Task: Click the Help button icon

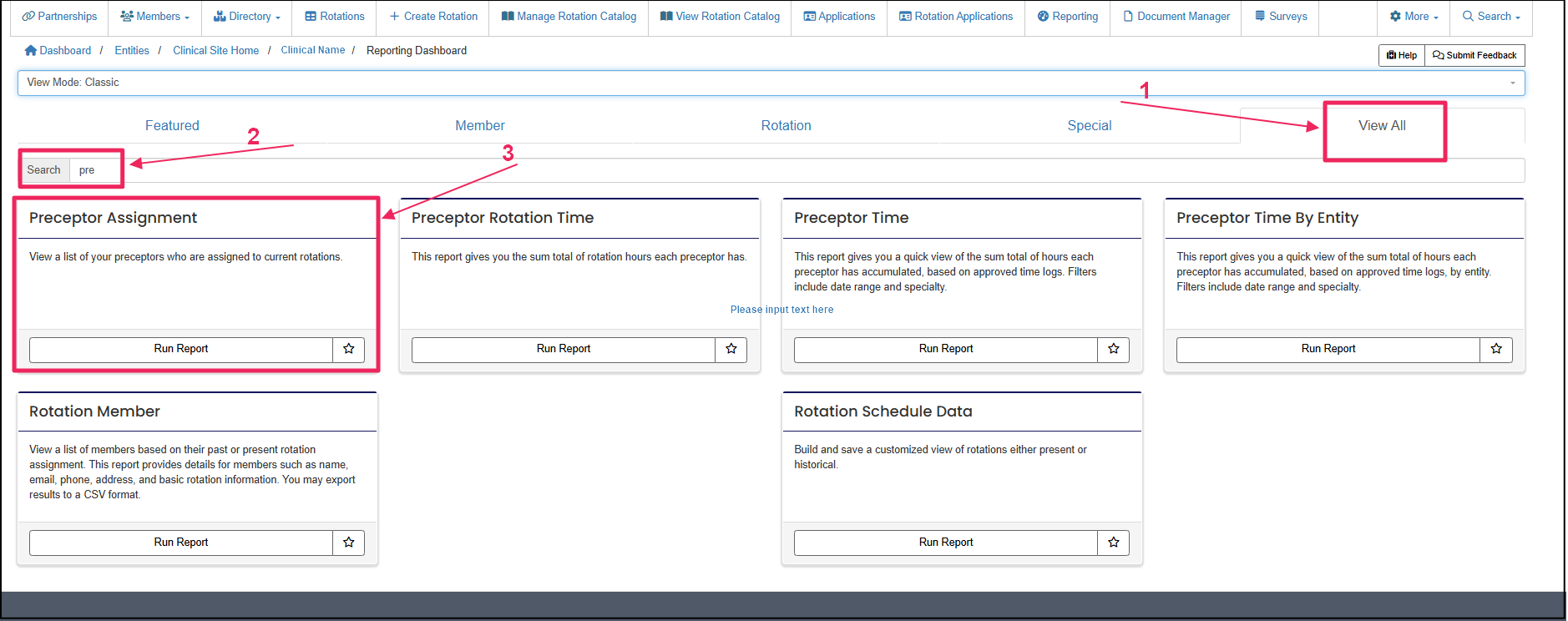Action: (x=1391, y=55)
